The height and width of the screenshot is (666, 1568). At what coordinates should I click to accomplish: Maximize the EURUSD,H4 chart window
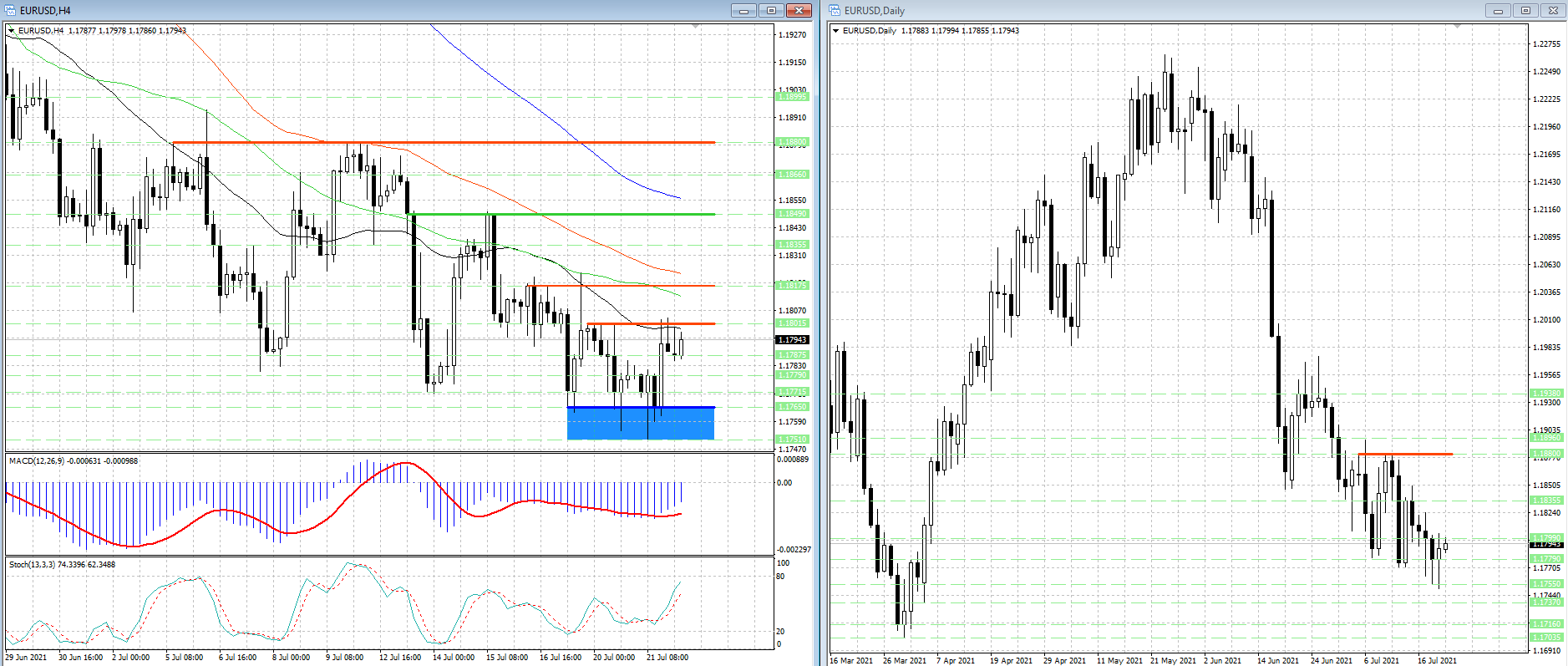[771, 11]
